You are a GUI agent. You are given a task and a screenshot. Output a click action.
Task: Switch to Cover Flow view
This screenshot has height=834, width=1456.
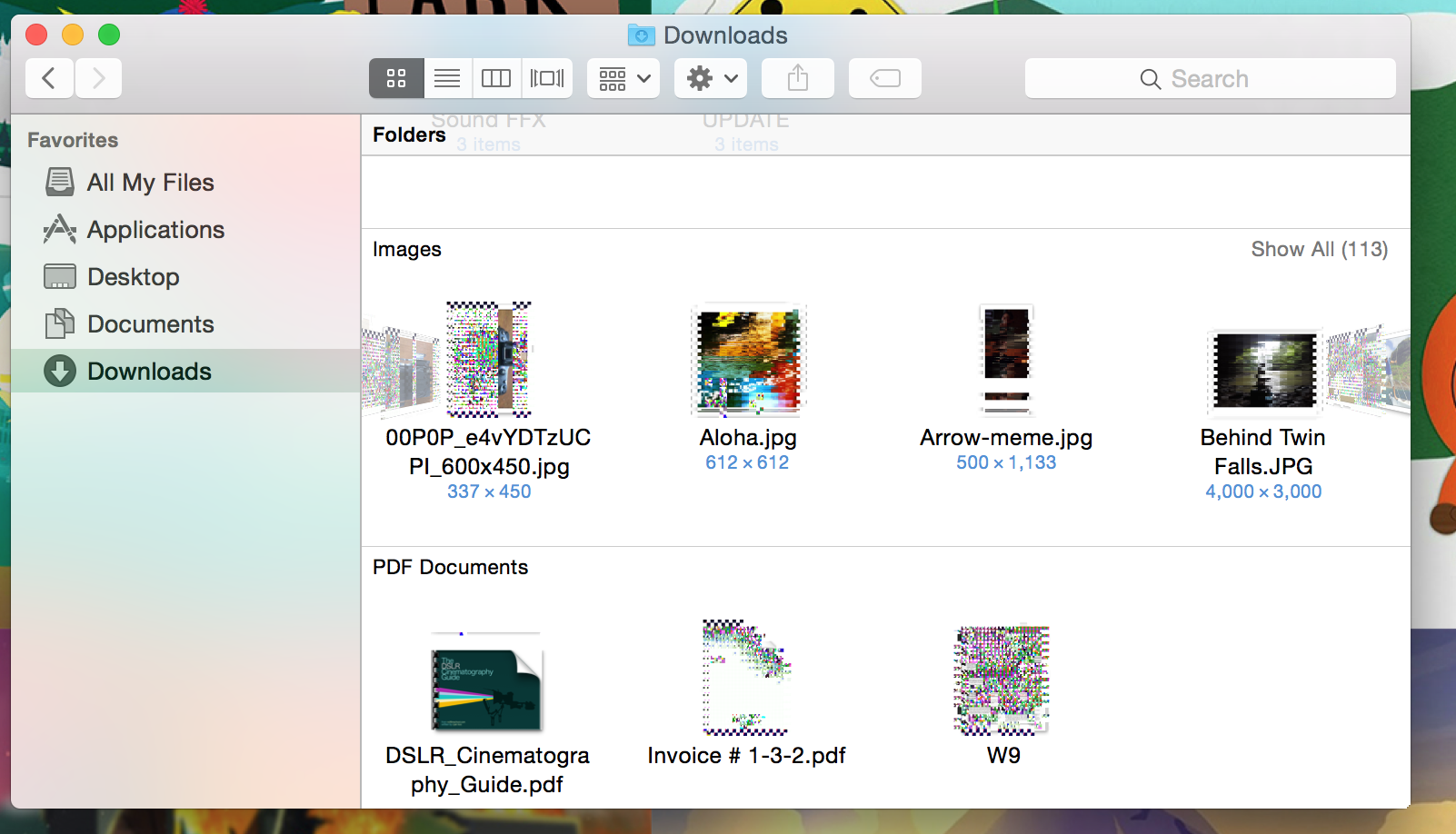(x=547, y=78)
